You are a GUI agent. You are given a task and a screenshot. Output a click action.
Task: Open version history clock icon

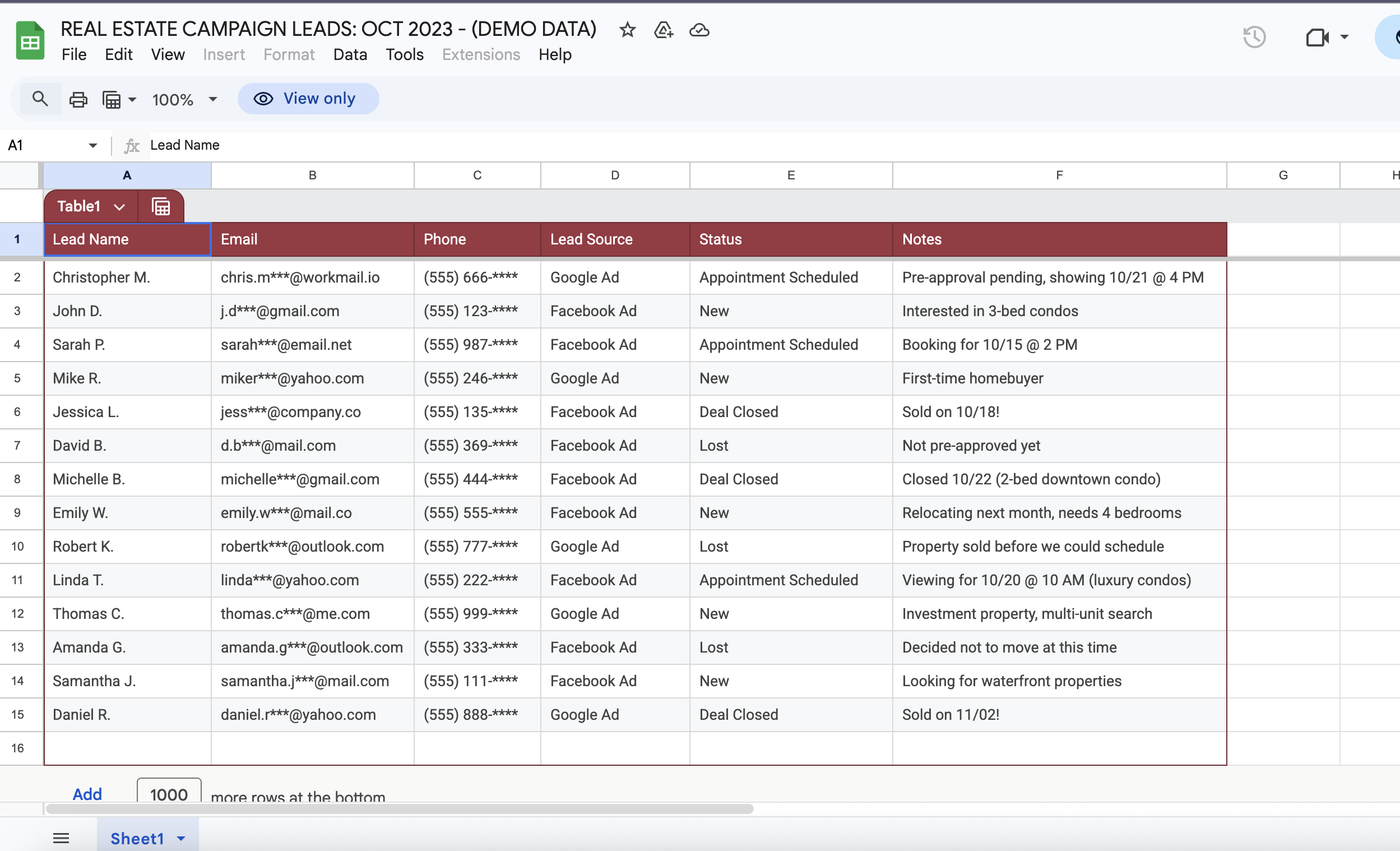pos(1254,37)
